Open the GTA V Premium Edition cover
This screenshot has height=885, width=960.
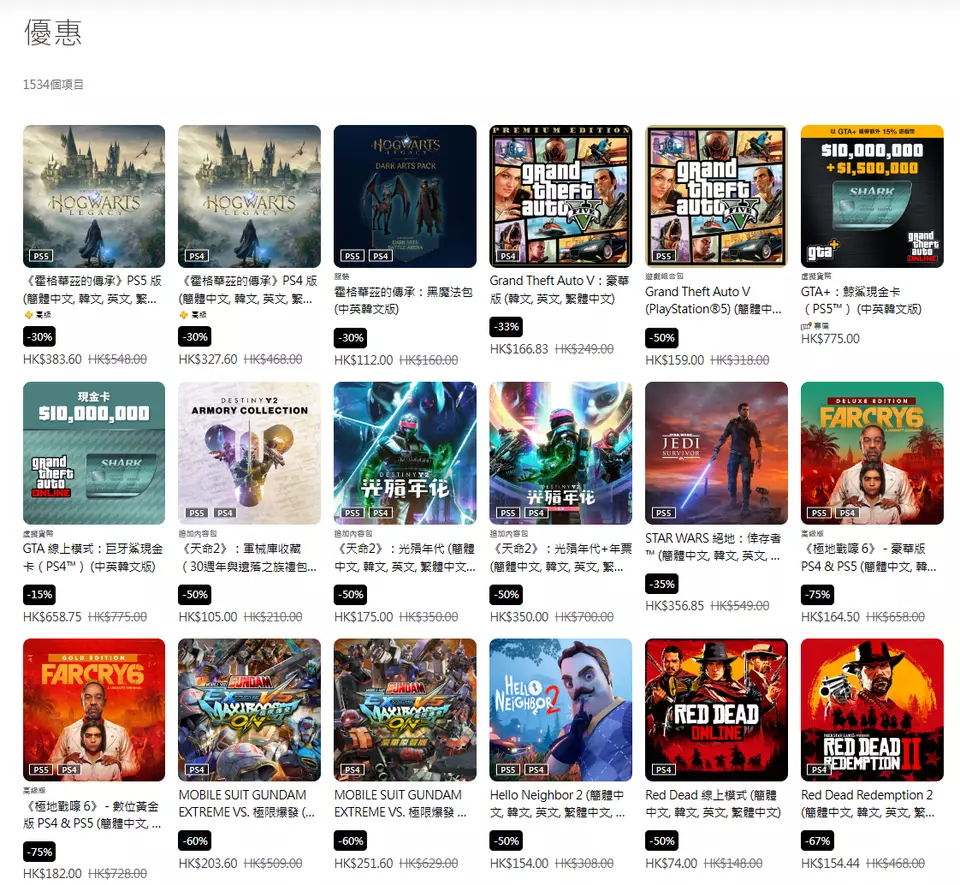561,196
